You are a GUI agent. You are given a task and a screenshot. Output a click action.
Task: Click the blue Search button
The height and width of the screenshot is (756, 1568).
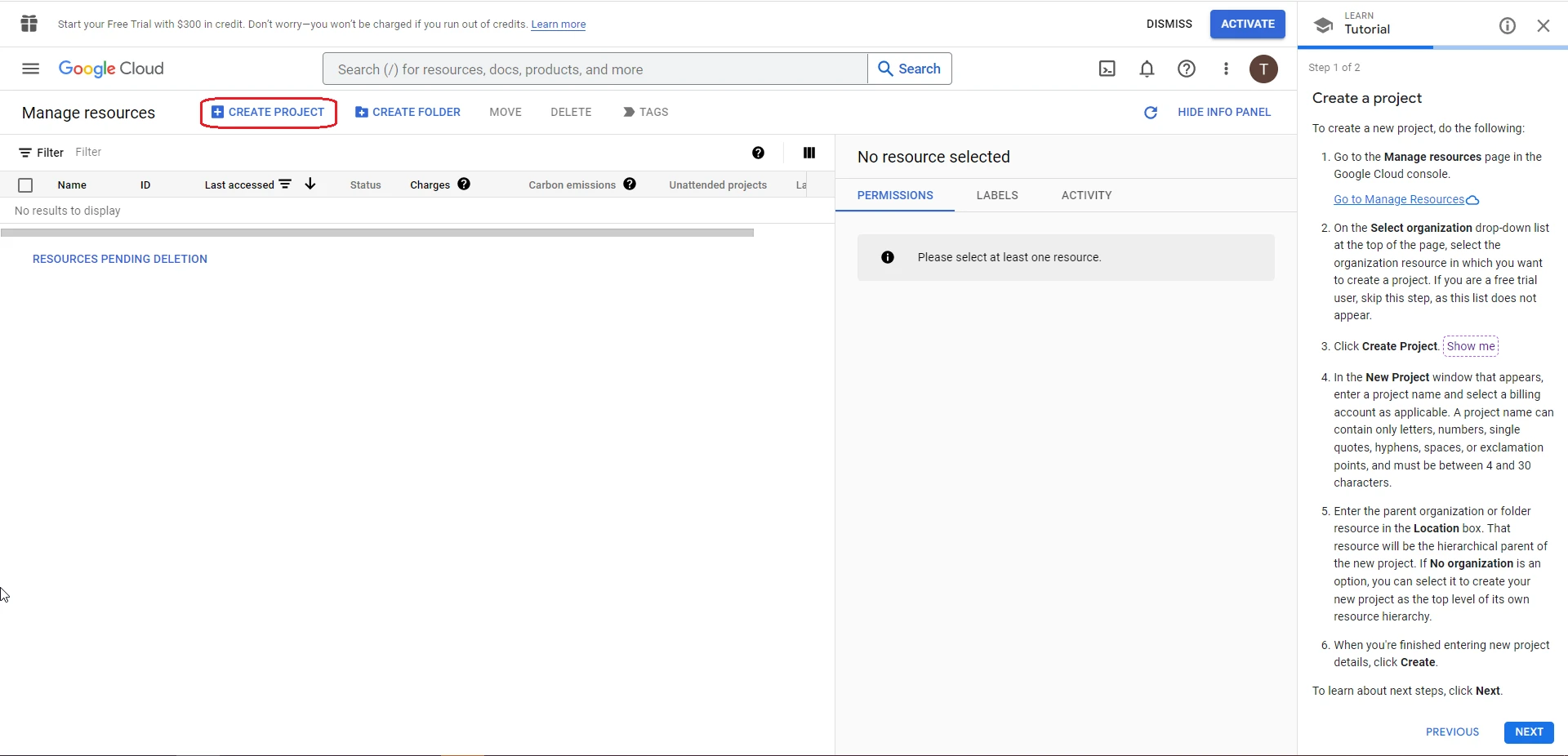[x=910, y=69]
